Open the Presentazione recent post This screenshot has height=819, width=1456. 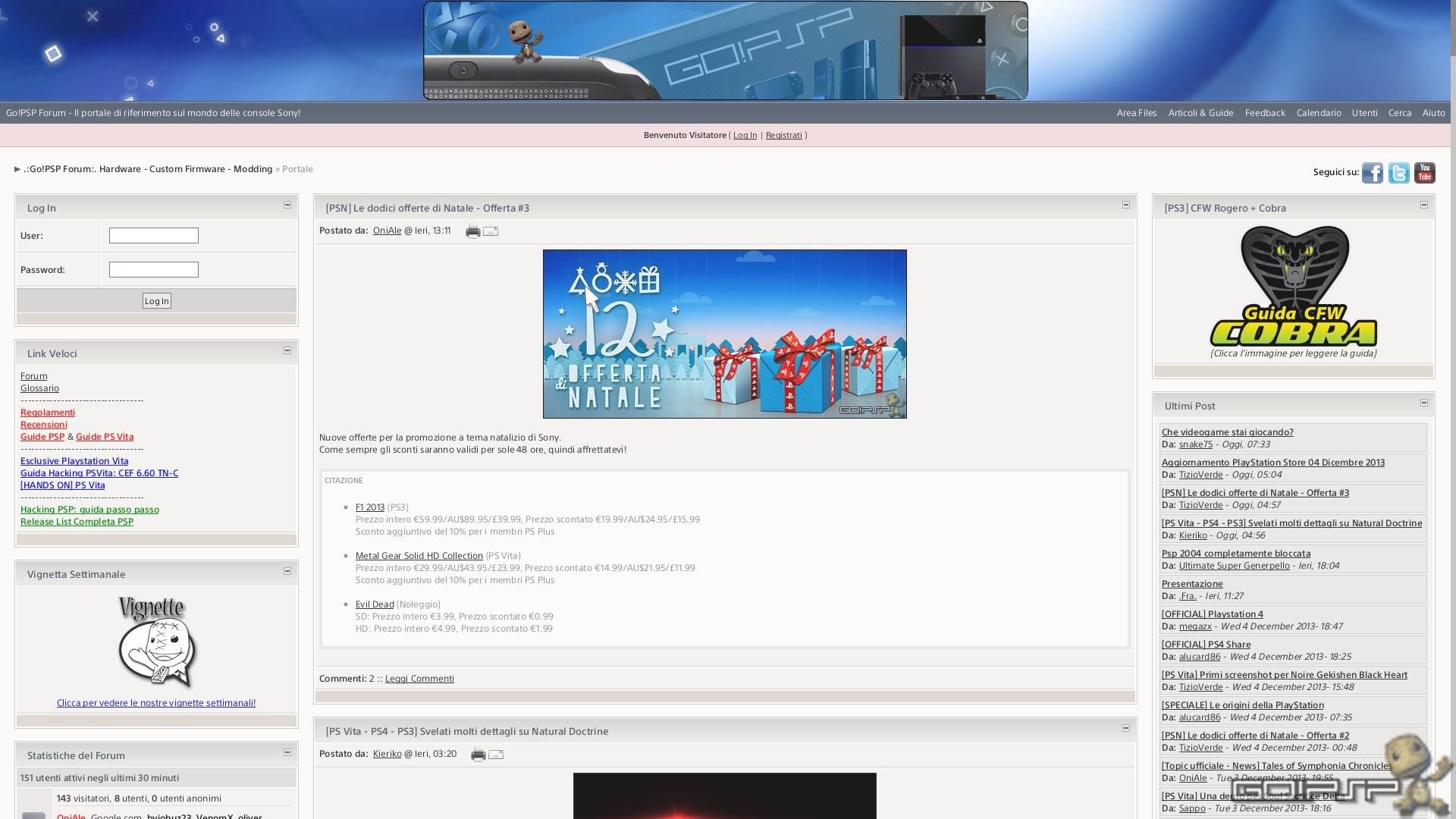(1192, 584)
